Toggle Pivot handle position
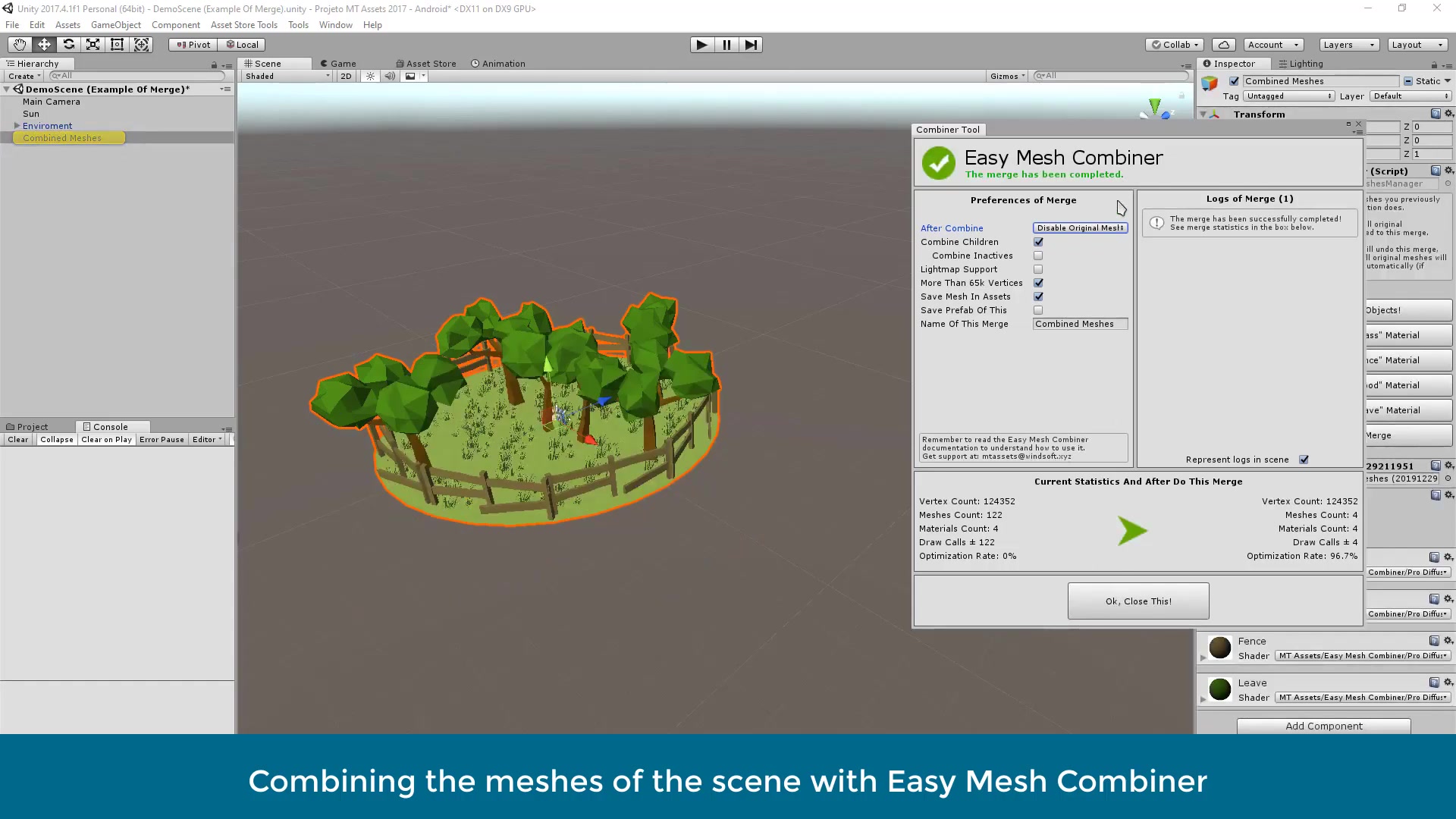Viewport: 1456px width, 819px height. 193,45
